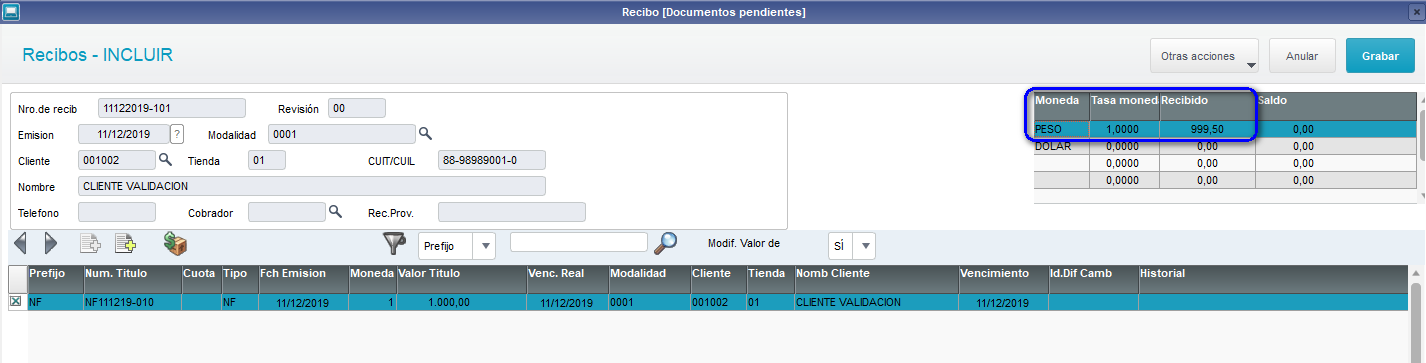Uncheck the NF111219-010 row checkbox
Screen dimensions: 1426x363
click(15, 302)
